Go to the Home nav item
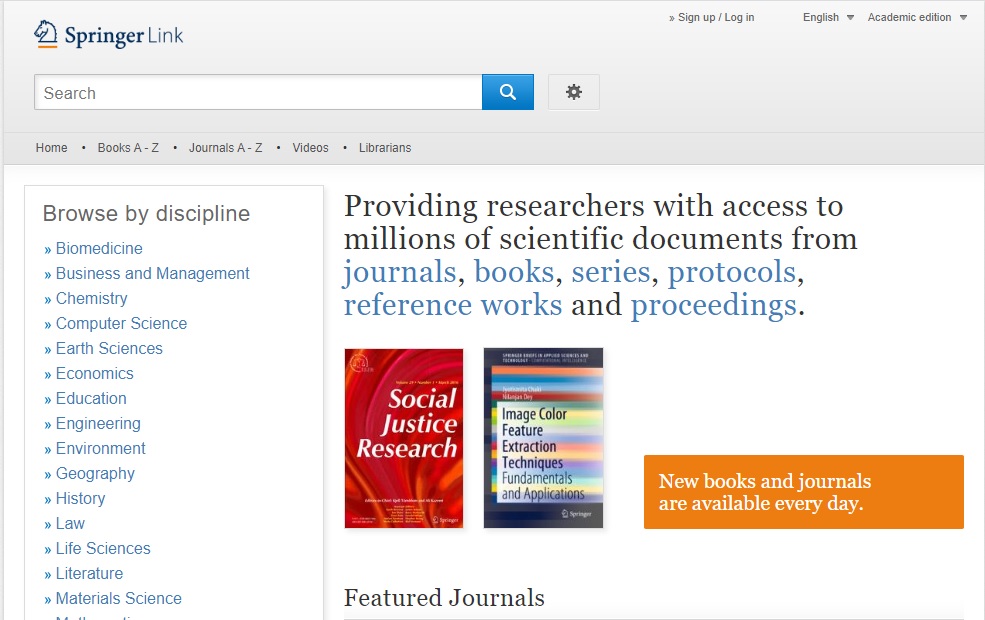Image resolution: width=985 pixels, height=620 pixels. coord(52,148)
